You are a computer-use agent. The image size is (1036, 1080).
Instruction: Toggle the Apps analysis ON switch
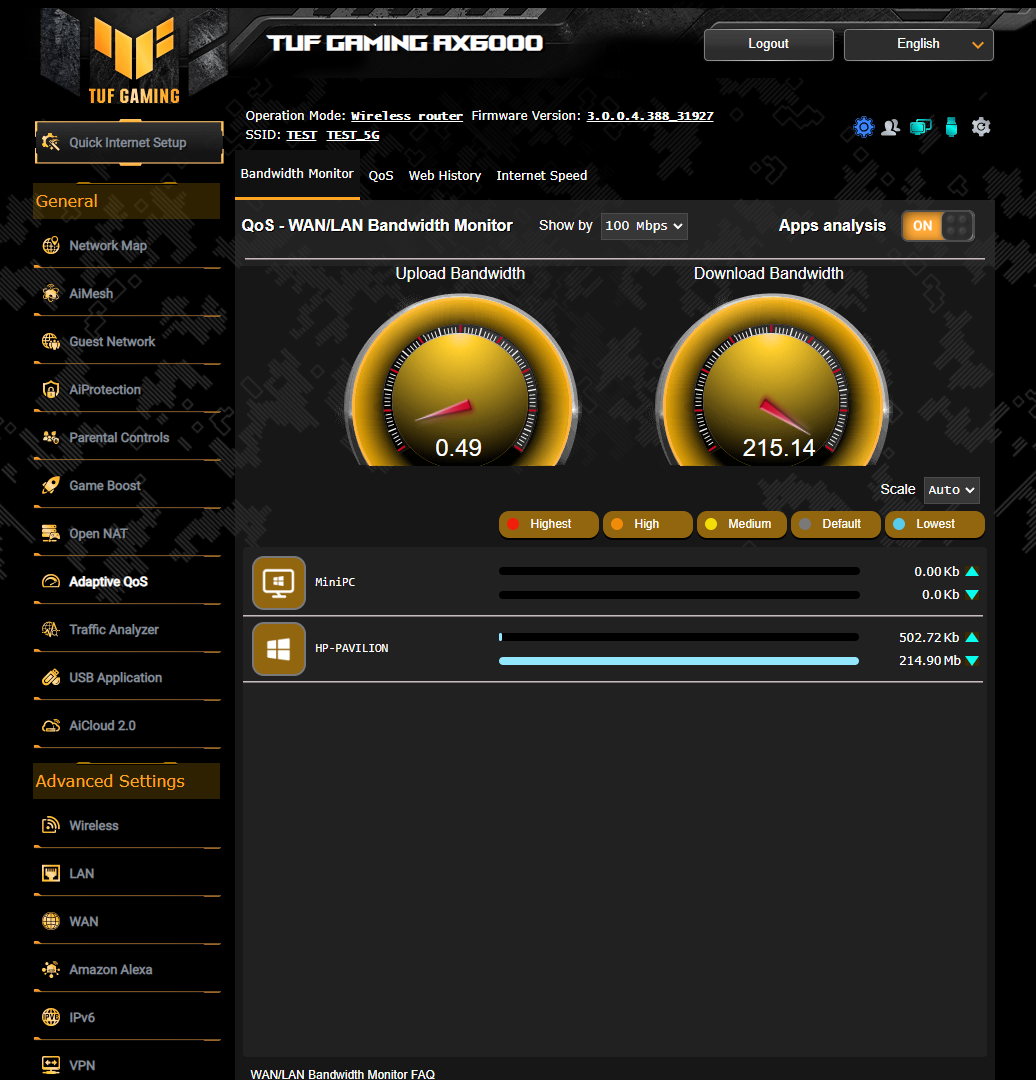(937, 226)
